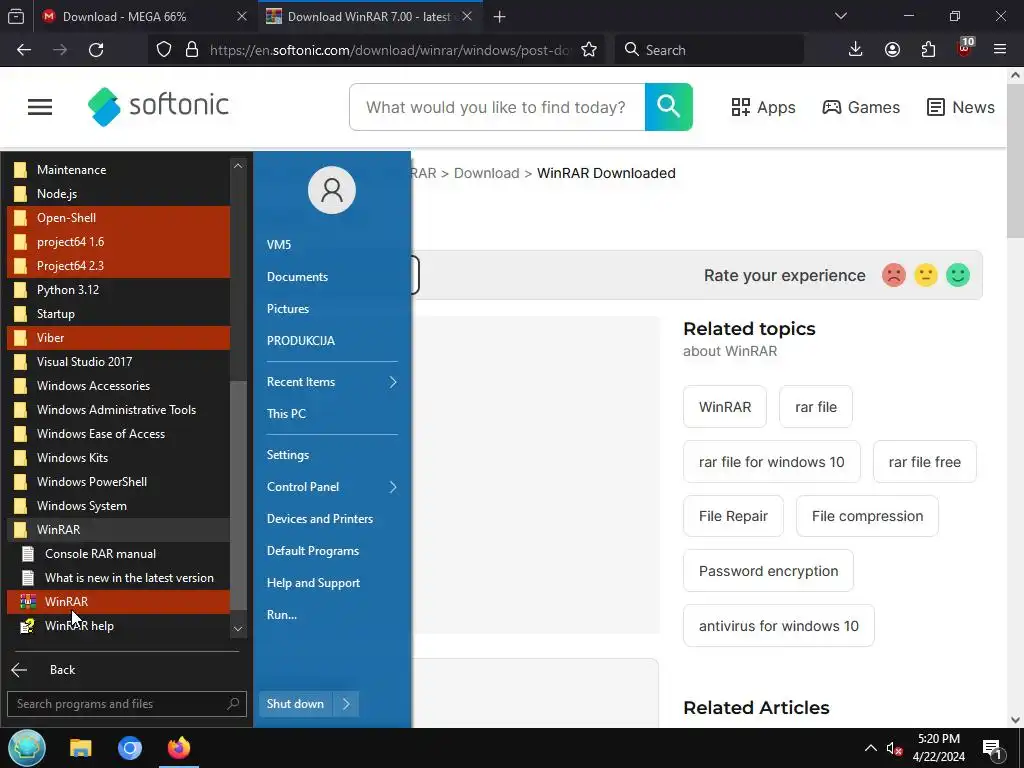This screenshot has height=768, width=1024.
Task: Click the Start orb on the taskbar
Action: [x=27, y=748]
